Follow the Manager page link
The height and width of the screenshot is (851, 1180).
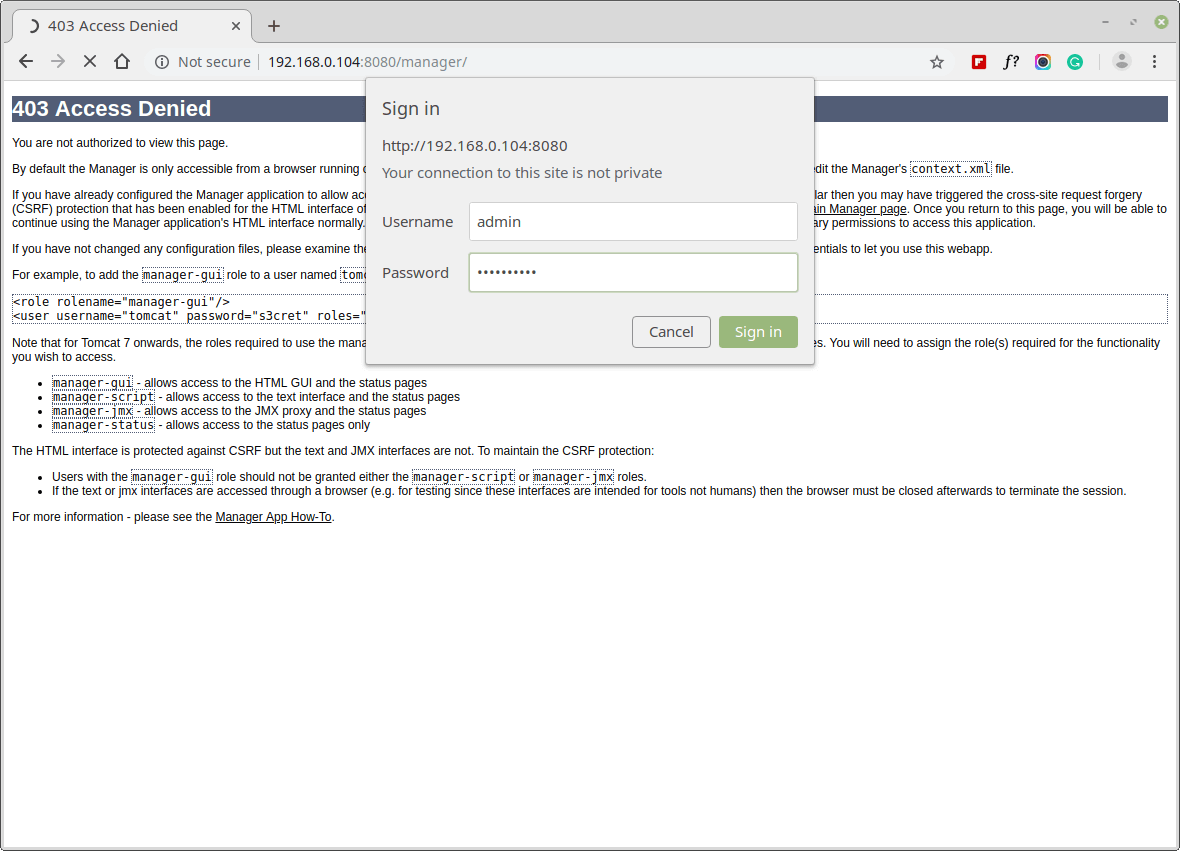coord(860,208)
